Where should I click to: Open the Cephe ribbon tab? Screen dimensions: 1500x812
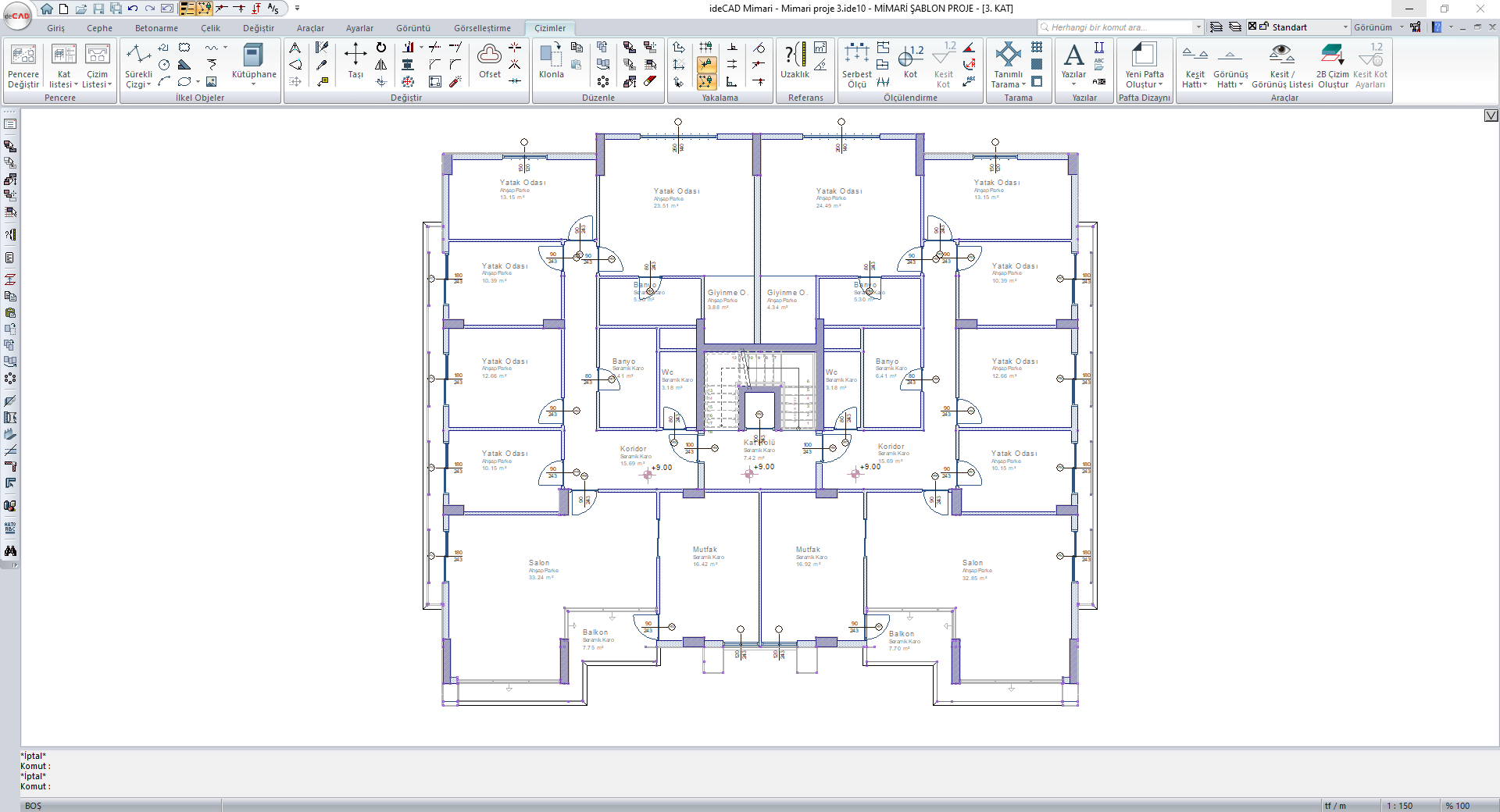(x=99, y=28)
